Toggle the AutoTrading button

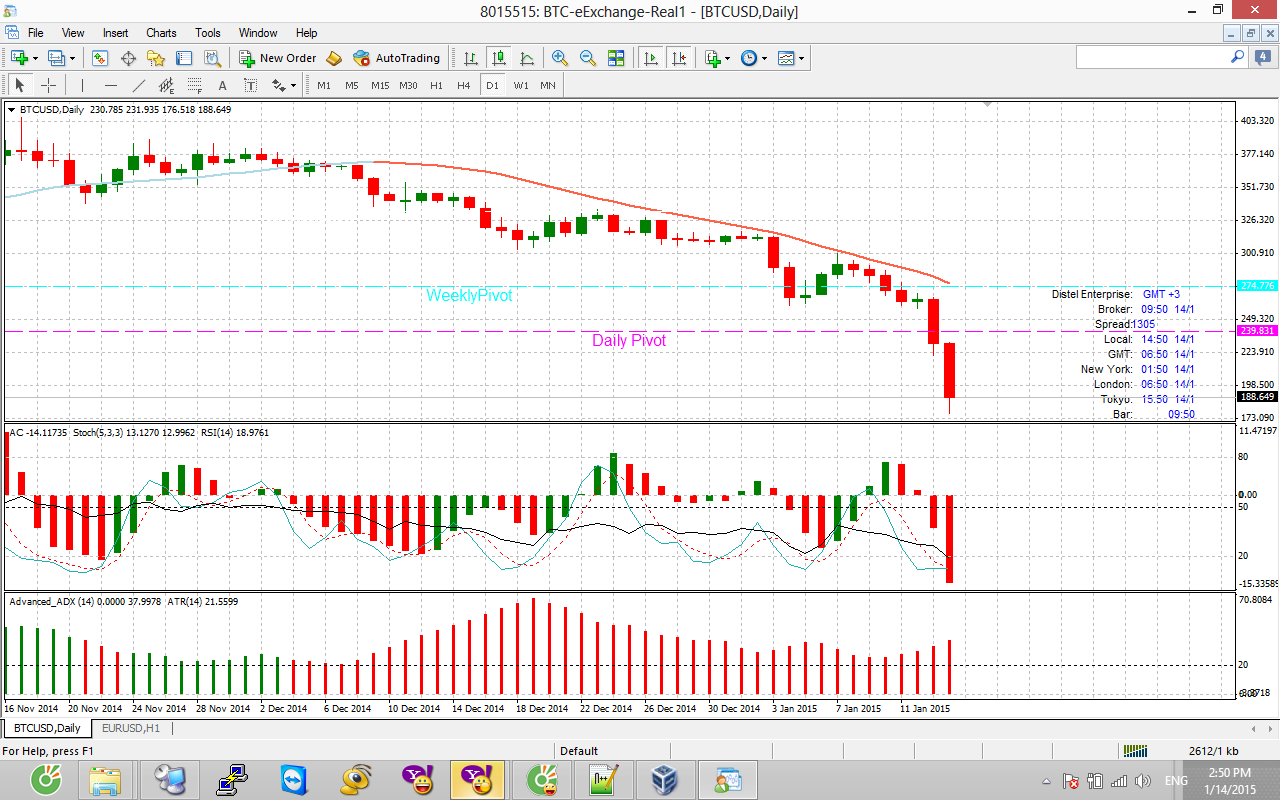point(397,58)
